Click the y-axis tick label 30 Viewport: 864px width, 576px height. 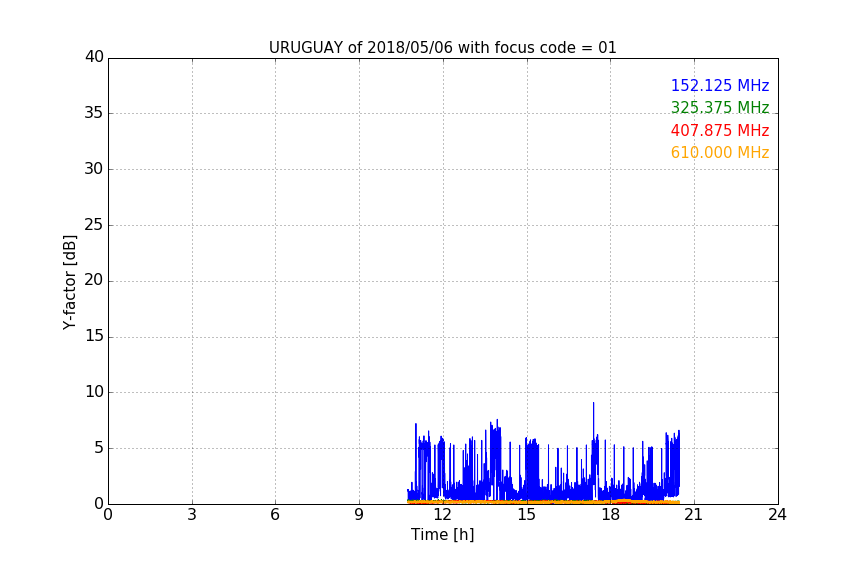94,169
